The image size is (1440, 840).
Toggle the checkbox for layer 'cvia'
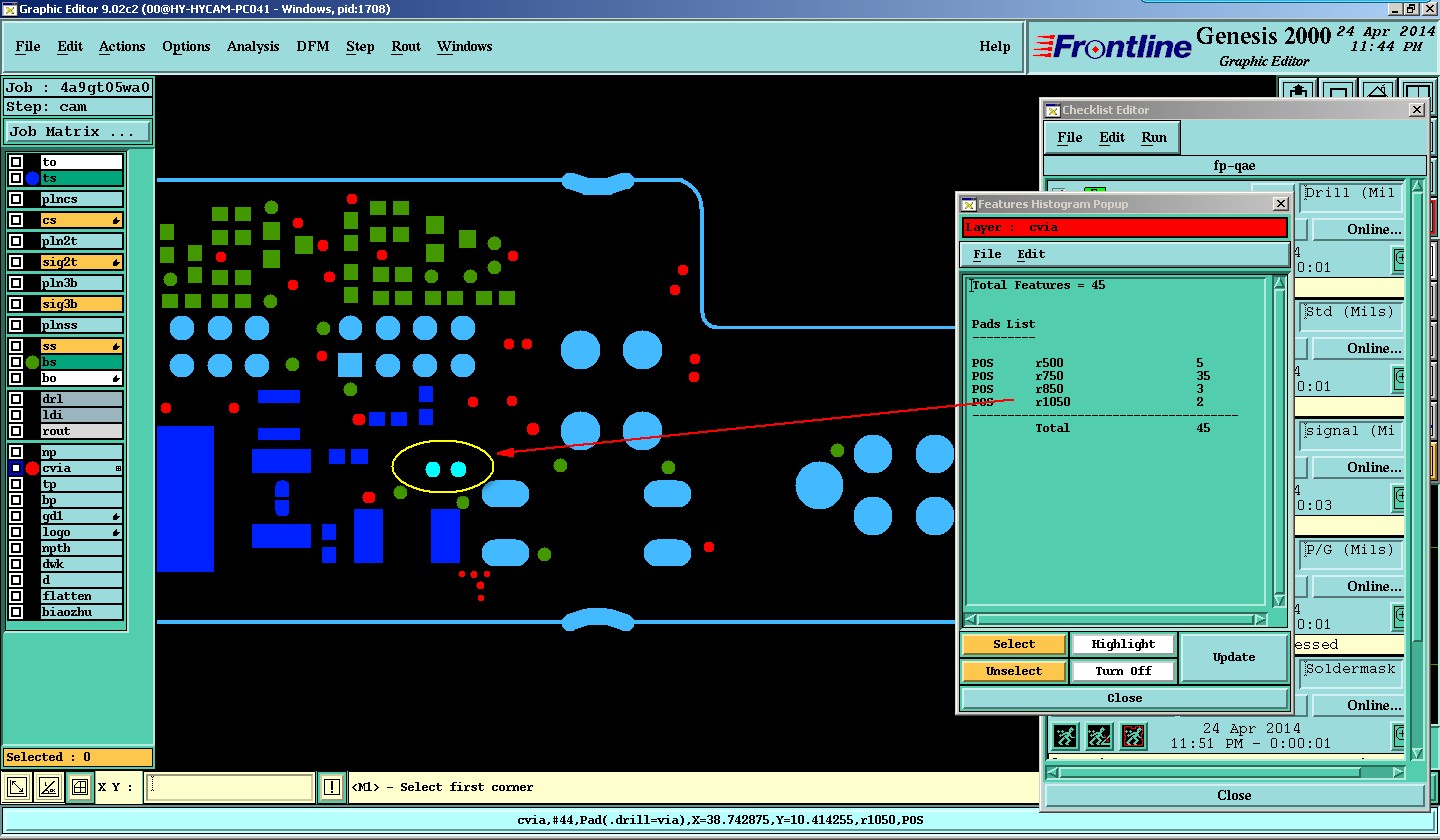click(16, 468)
